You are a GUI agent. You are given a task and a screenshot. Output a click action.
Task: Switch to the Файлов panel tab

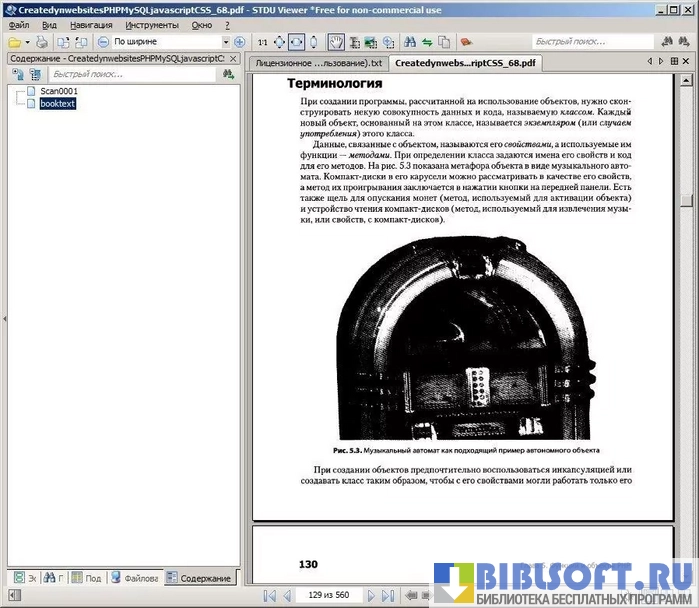135,578
